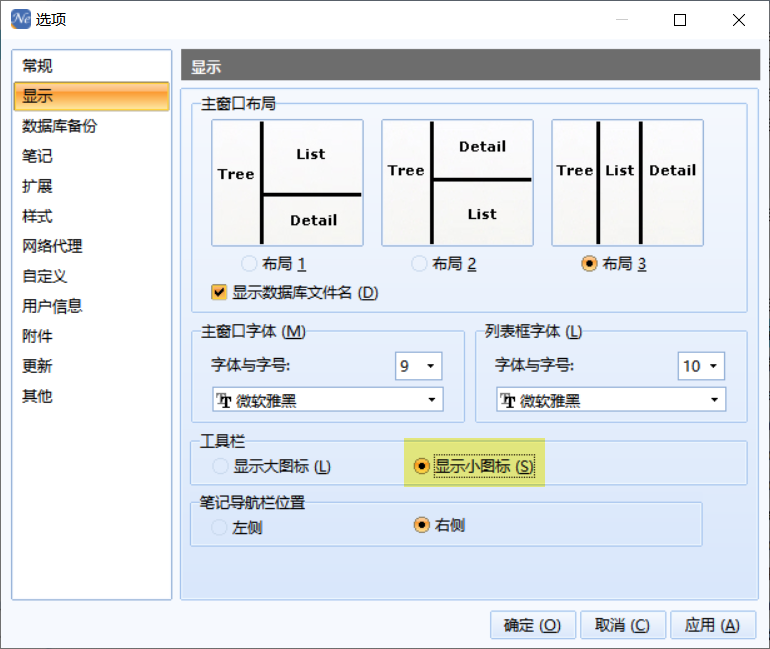The width and height of the screenshot is (770, 649).
Task: Open the 常规 settings category
Action: [x=38, y=66]
